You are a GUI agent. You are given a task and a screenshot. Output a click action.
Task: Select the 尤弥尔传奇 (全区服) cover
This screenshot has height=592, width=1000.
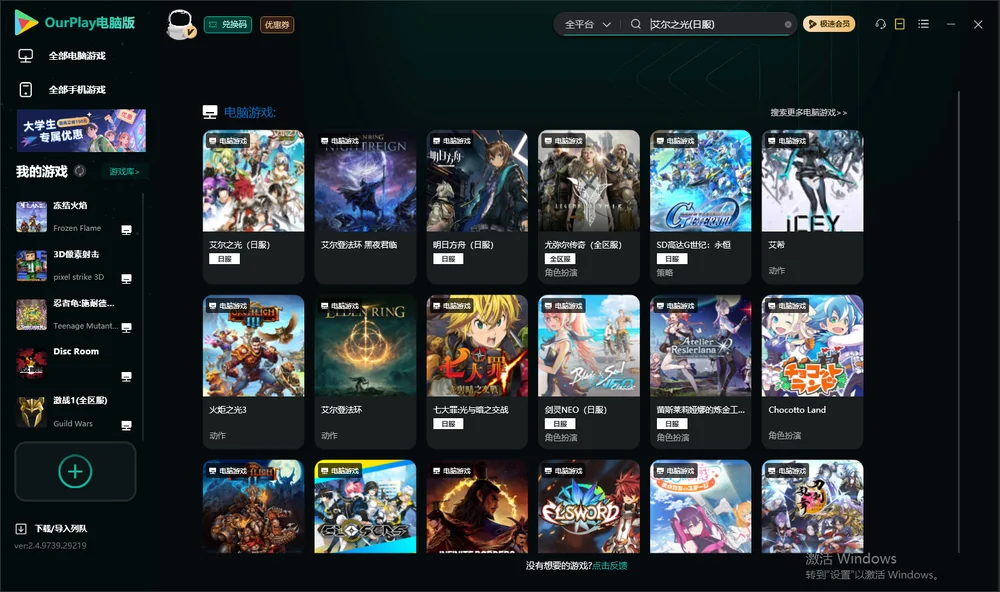[589, 181]
